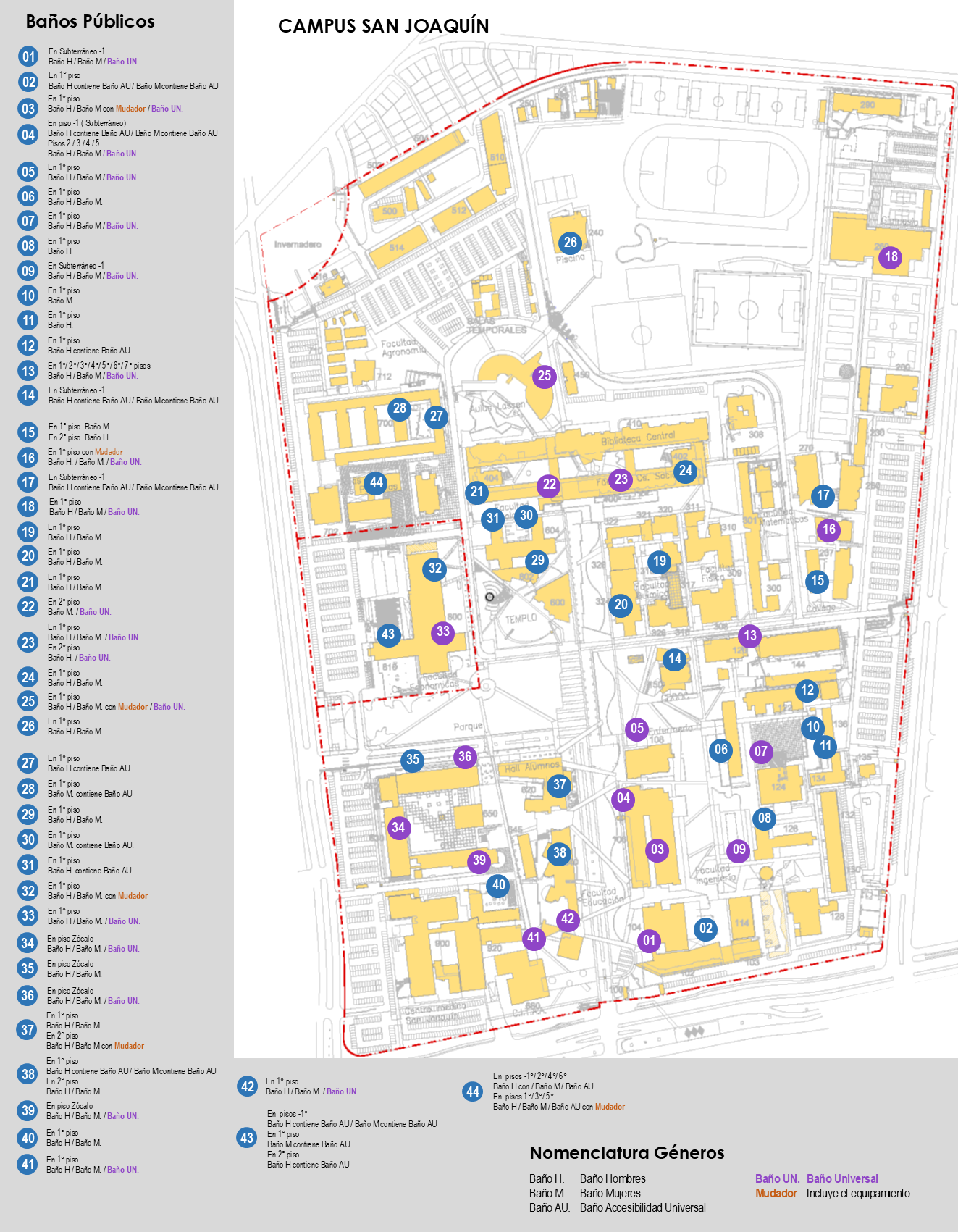Select map marker 13 in purple
The height and width of the screenshot is (1232, 958).
pos(750,636)
